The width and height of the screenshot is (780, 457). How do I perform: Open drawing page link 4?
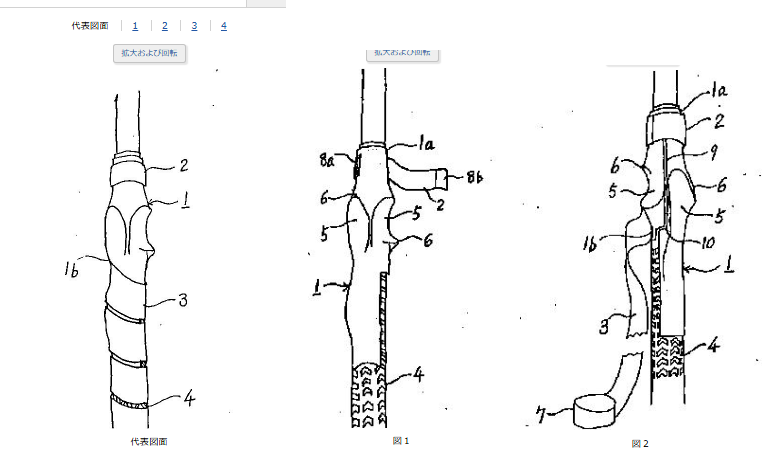(x=224, y=26)
